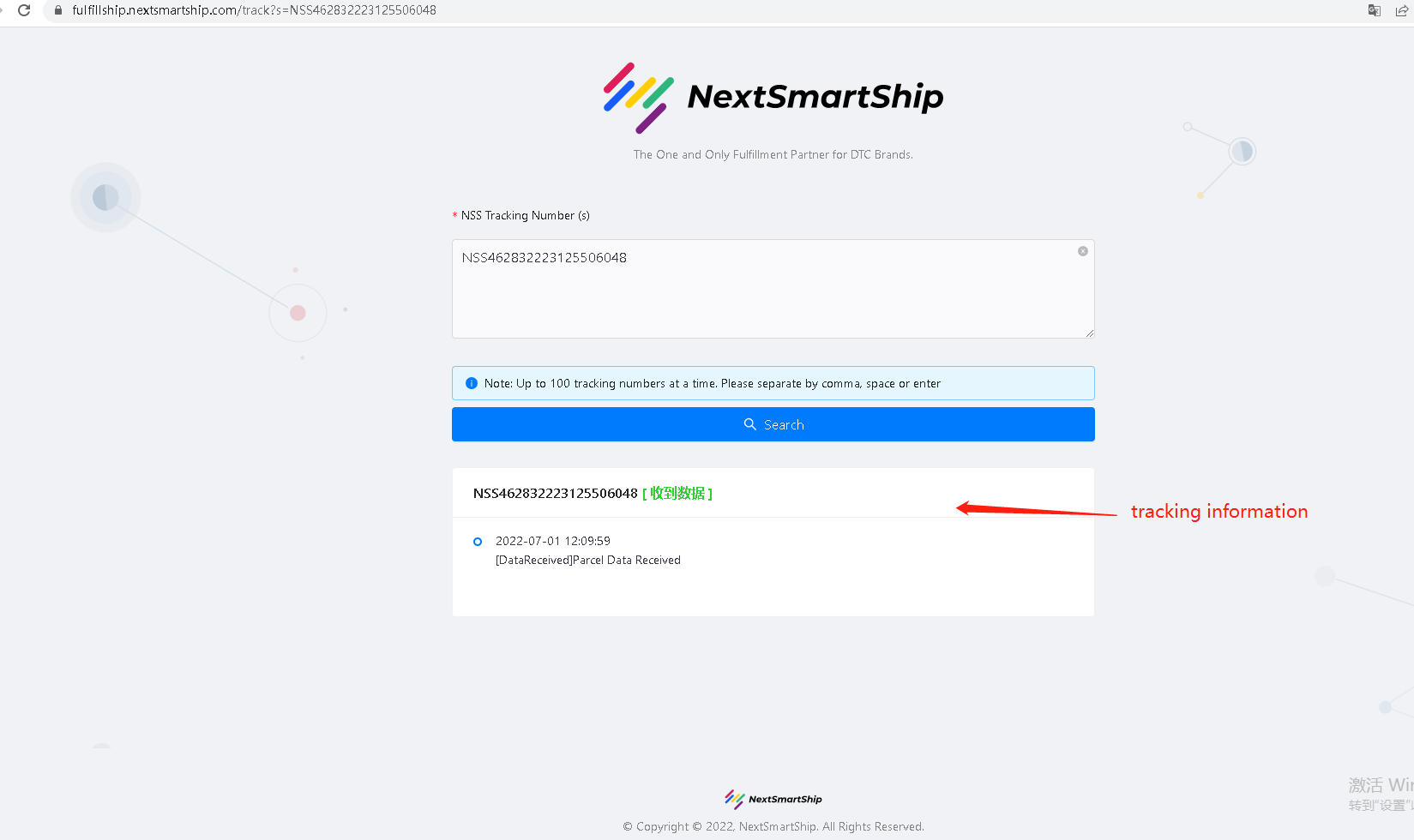Viewport: 1414px width, 840px height.
Task: Clear the tracking number field
Action: pos(1083,251)
